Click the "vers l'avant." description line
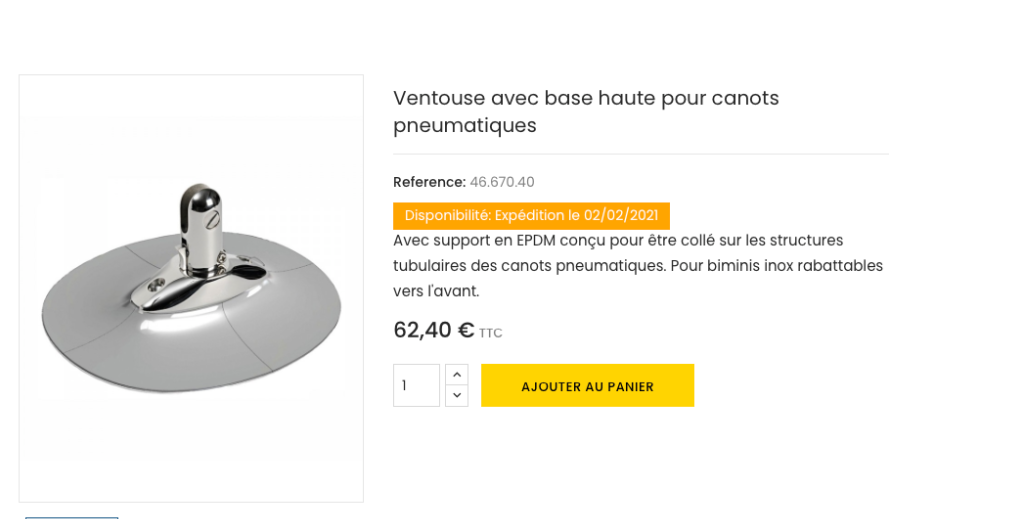Image resolution: width=1024 pixels, height=519 pixels. pos(436,291)
